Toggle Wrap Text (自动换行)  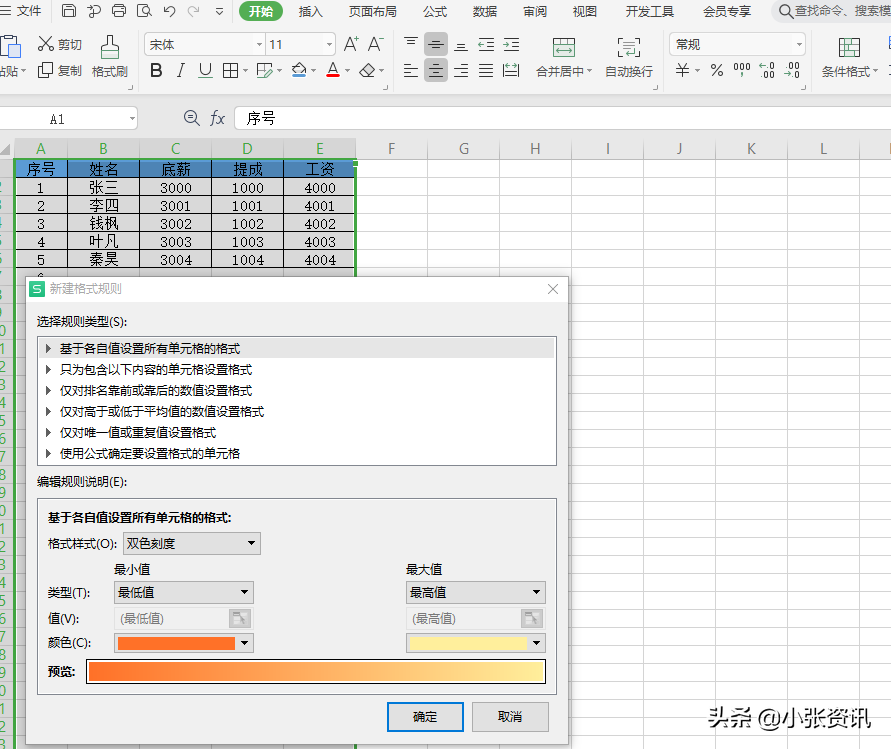tap(628, 57)
